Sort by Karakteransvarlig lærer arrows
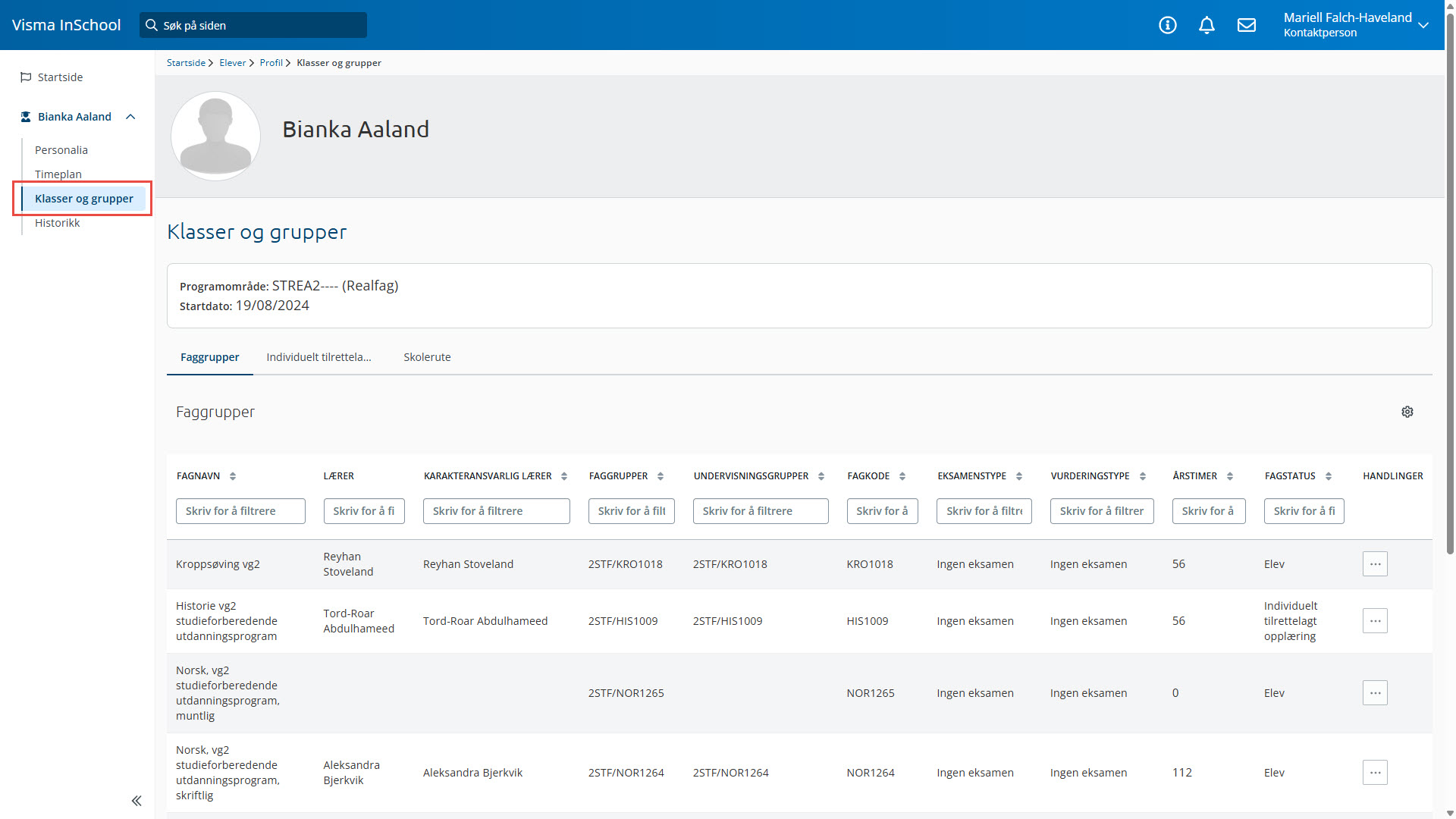 [564, 476]
